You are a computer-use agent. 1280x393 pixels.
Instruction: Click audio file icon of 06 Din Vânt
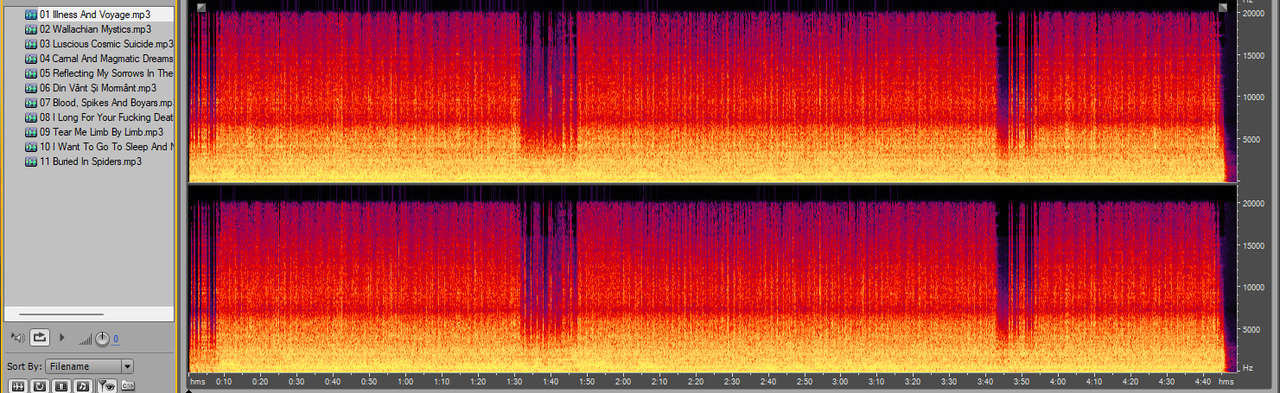(x=31, y=88)
